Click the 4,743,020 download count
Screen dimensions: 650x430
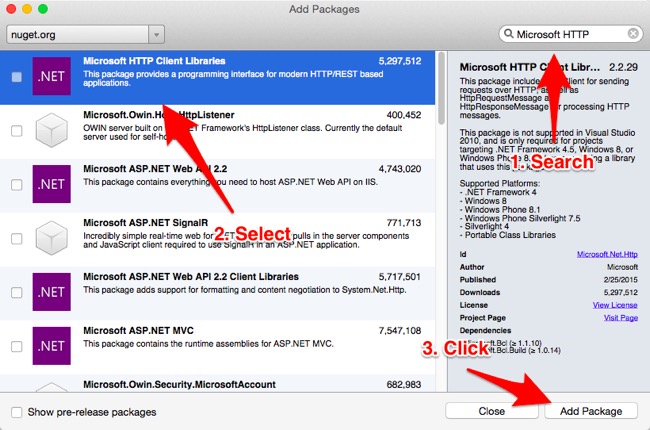(x=400, y=169)
